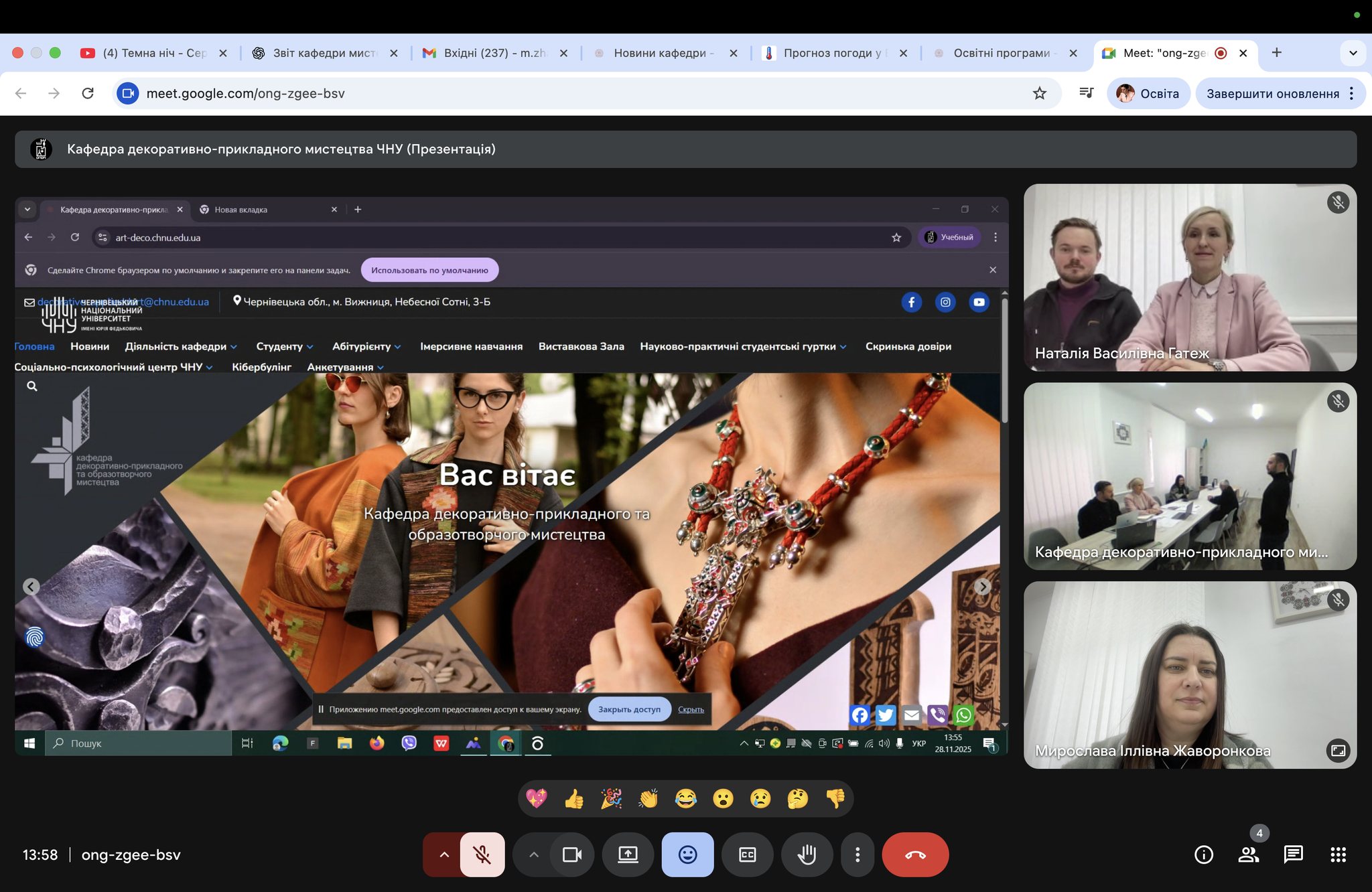Open the present screen option
Image resolution: width=1372 pixels, height=892 pixels.
pyautogui.click(x=628, y=854)
